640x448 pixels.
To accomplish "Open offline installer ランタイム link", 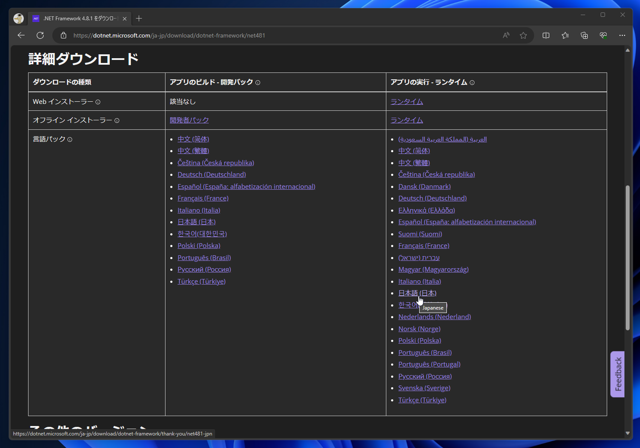I will 407,120.
